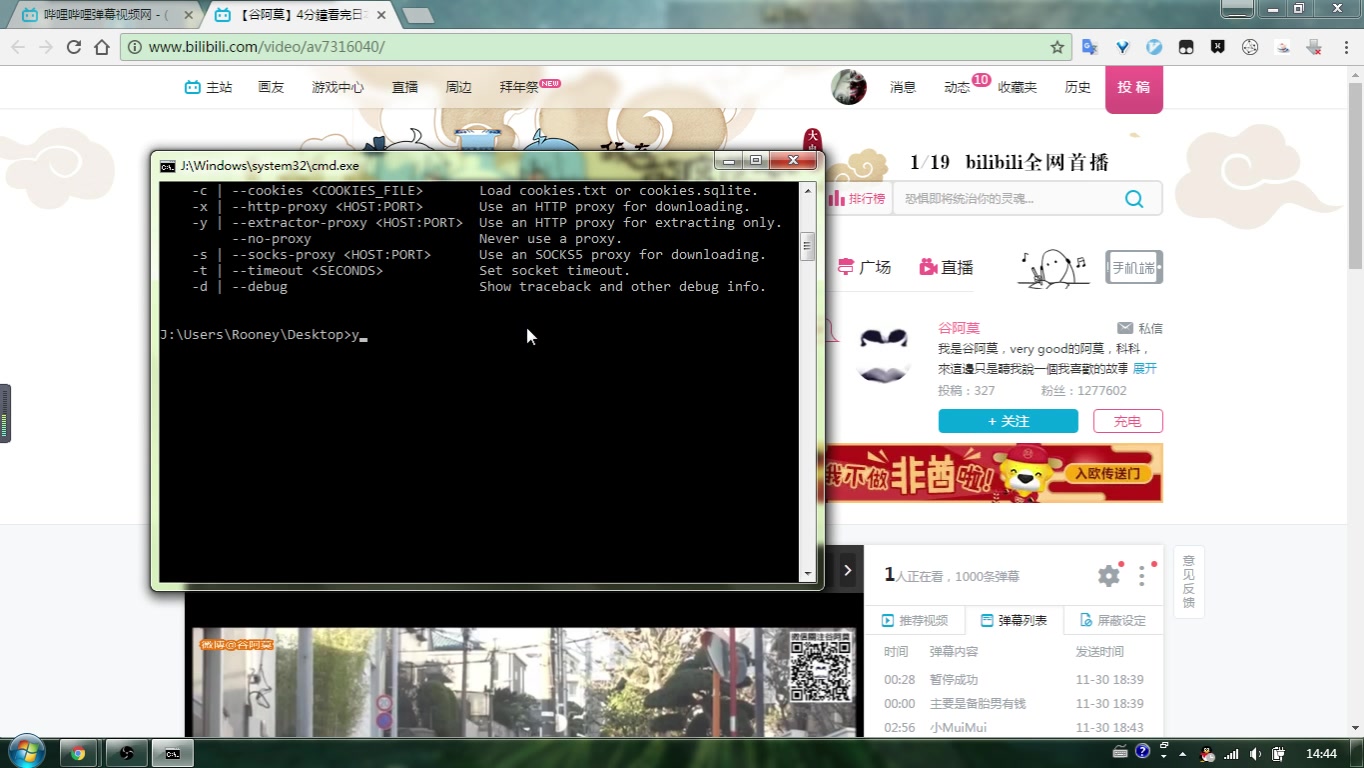Open 游戏中心 in the nav bar

click(x=338, y=87)
